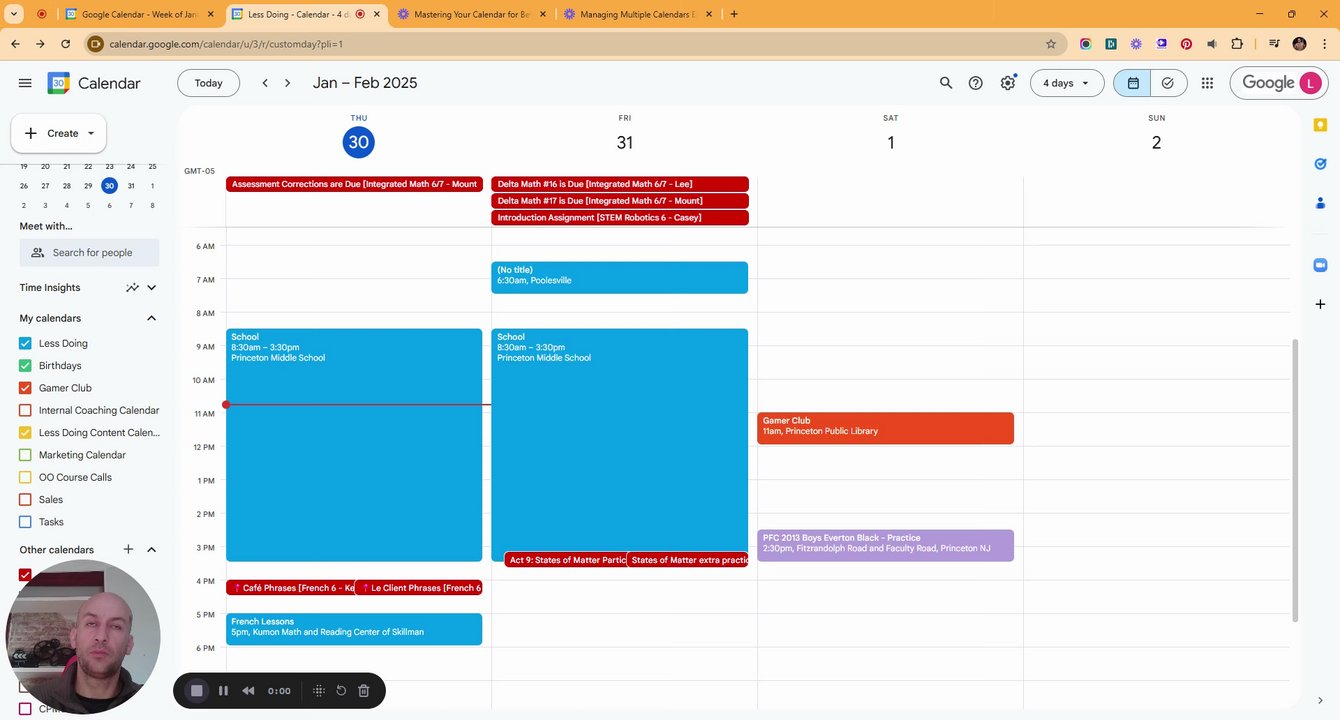Open PFC 2013 Boys Everton Practice event

(x=886, y=545)
